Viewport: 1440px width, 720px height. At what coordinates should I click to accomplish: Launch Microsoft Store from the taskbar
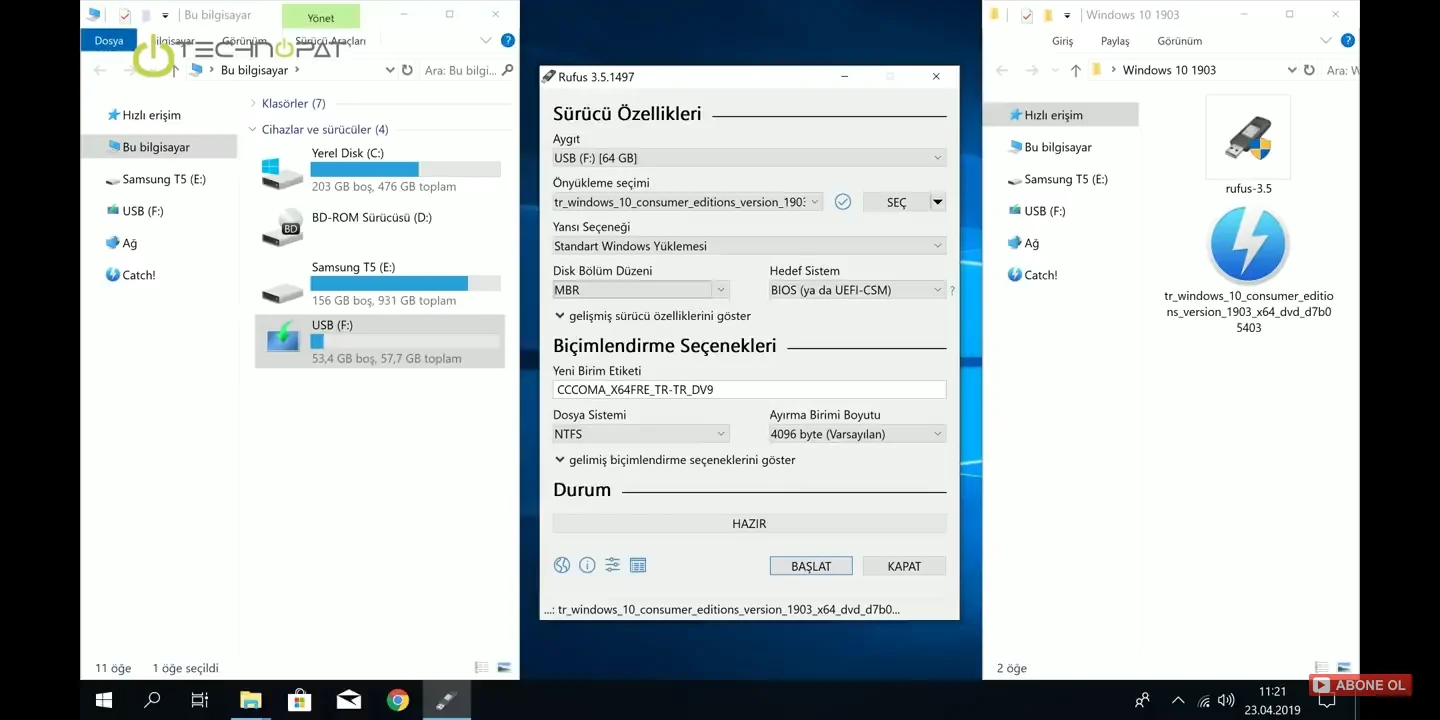(299, 700)
